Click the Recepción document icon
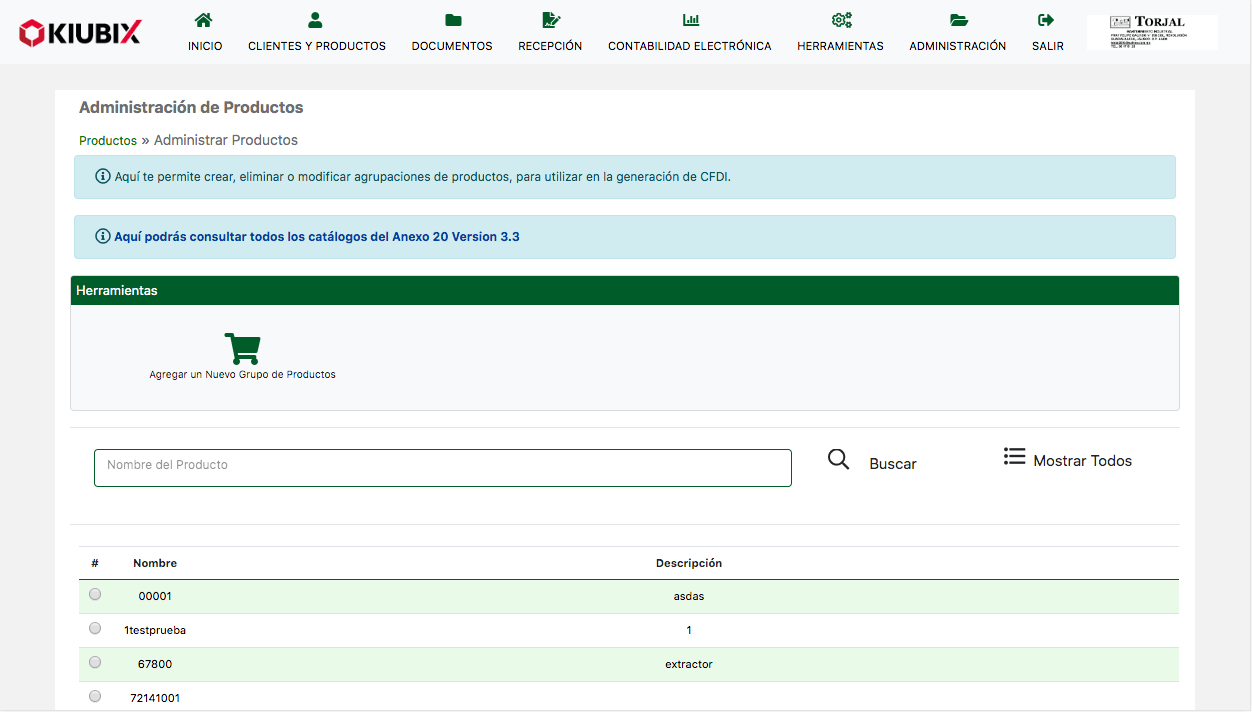Screen dimensions: 1252x712 [550, 20]
